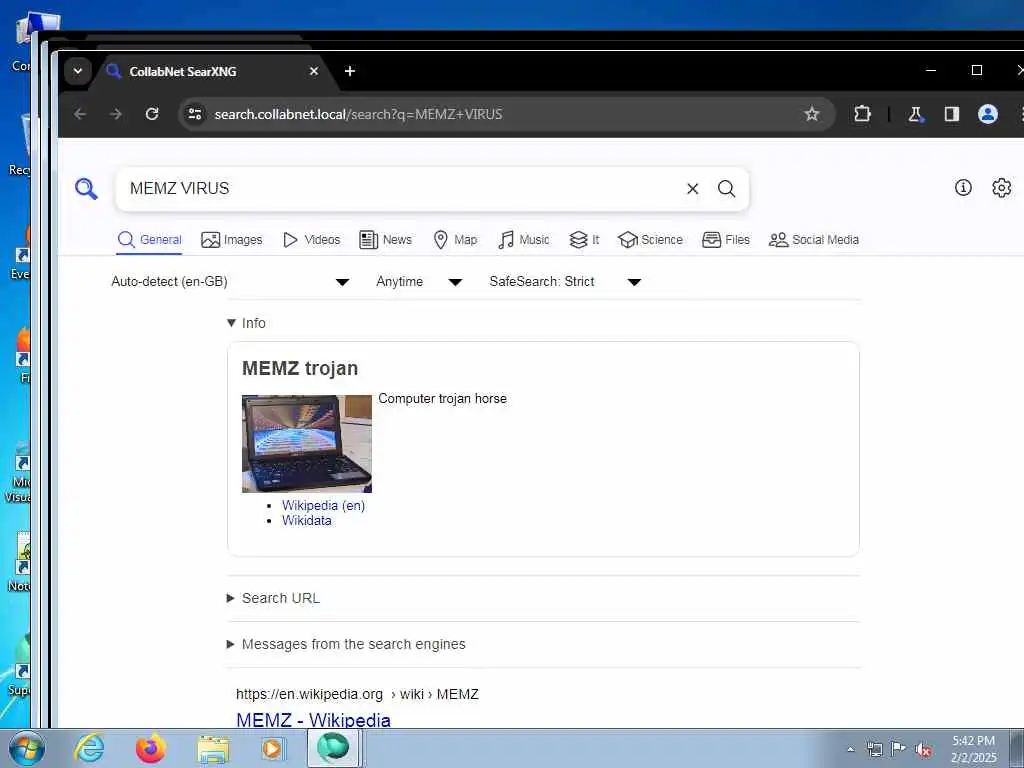Select the General search category

[x=150, y=240]
